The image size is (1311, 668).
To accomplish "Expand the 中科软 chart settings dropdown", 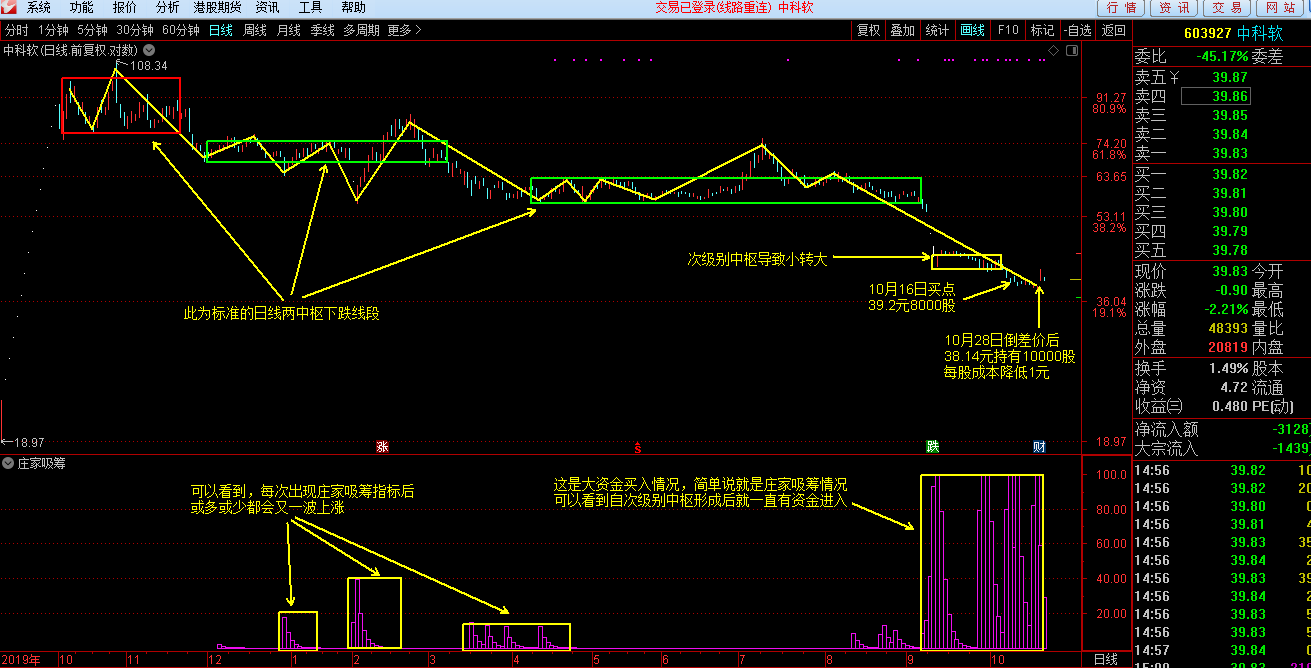I will pyautogui.click(x=149, y=49).
